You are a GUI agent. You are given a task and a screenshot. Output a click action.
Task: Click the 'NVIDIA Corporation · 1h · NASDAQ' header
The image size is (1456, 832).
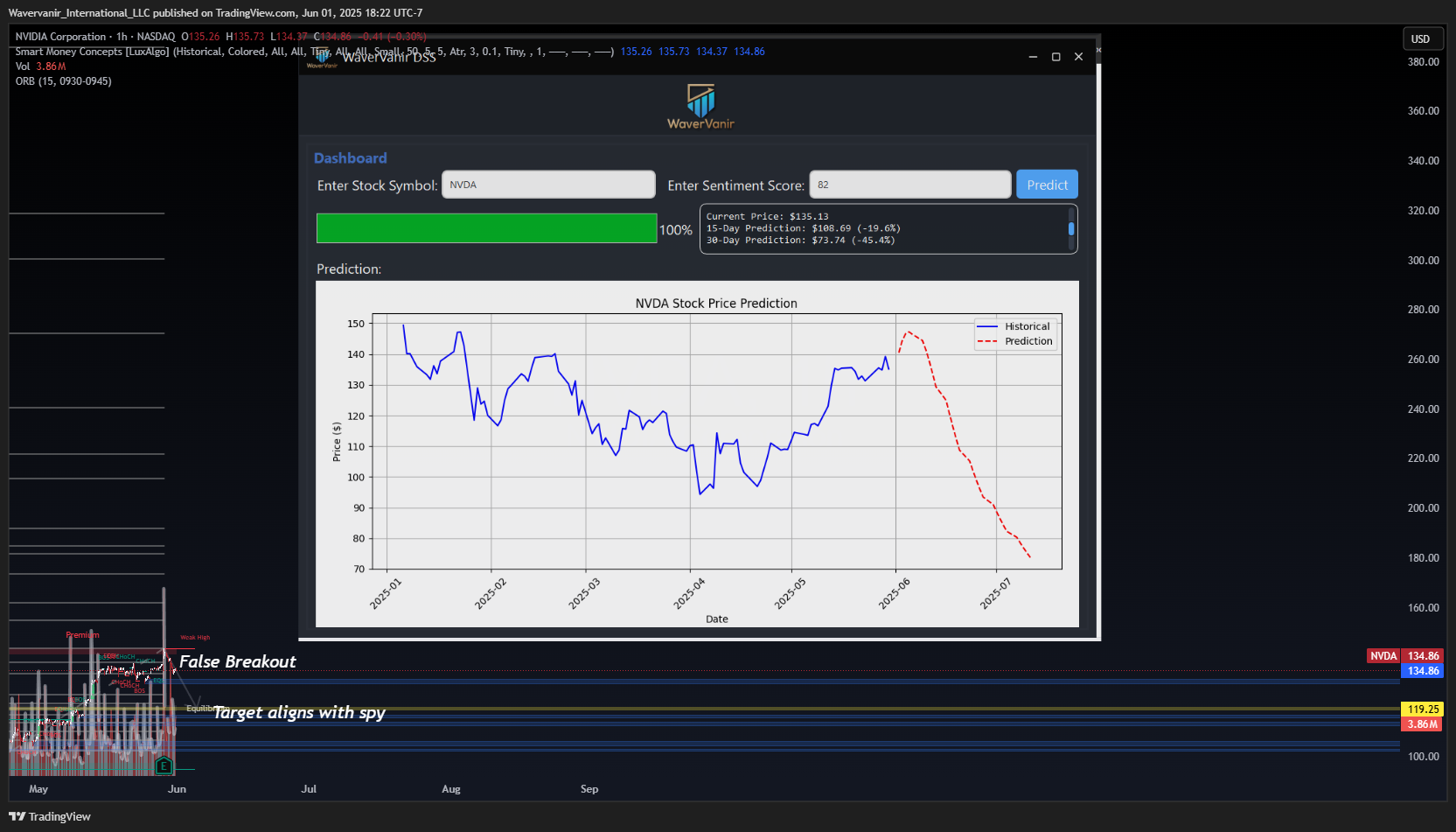tap(95, 37)
